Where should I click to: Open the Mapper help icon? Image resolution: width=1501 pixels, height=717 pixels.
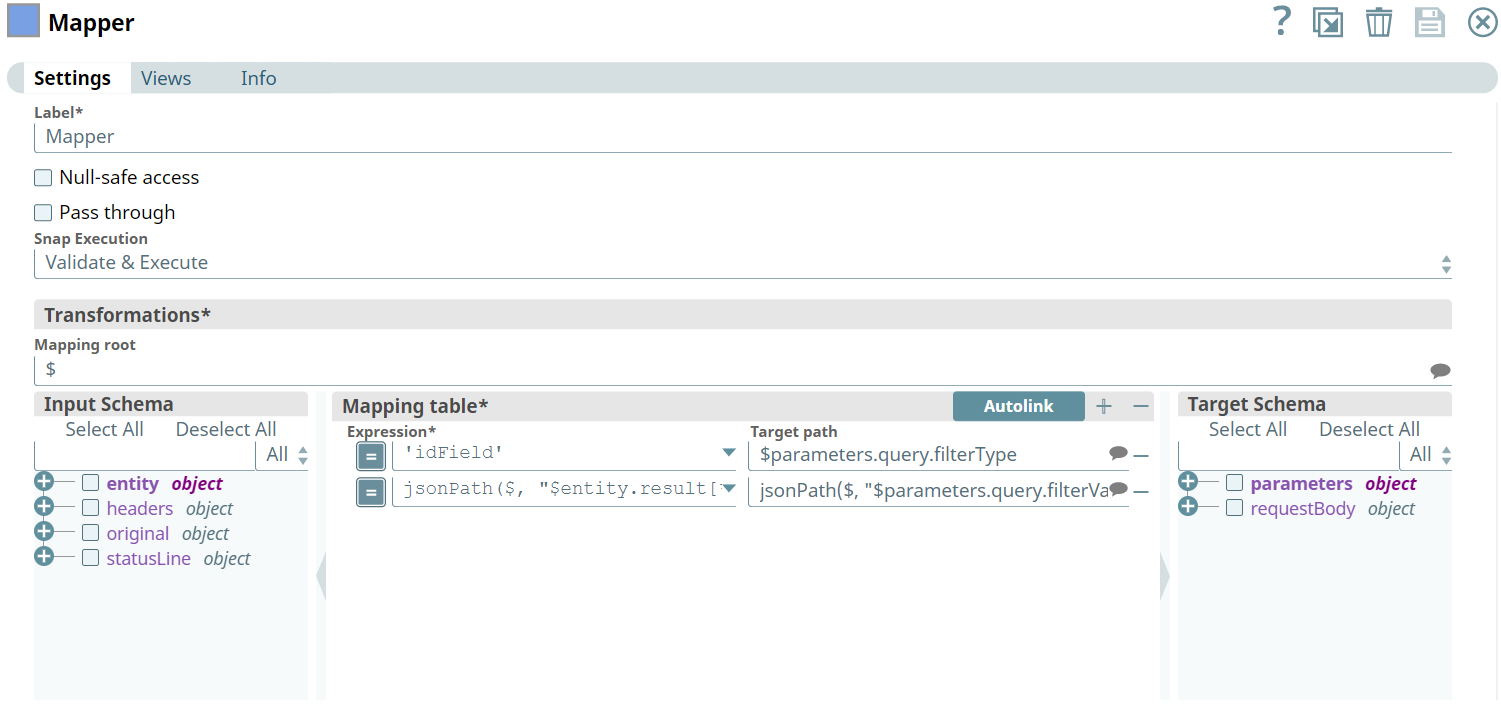(x=1281, y=21)
